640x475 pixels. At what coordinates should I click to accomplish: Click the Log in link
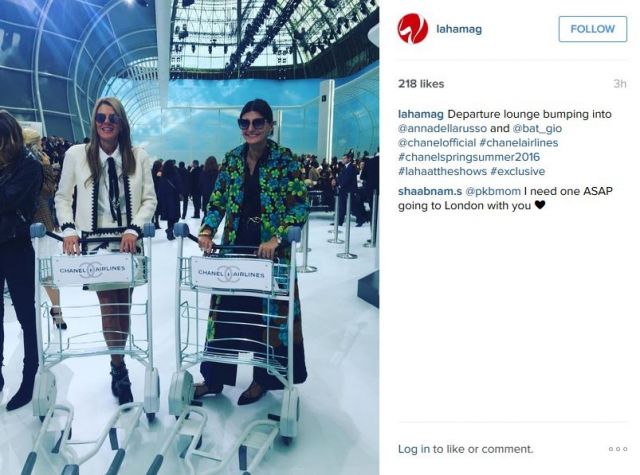coord(414,449)
